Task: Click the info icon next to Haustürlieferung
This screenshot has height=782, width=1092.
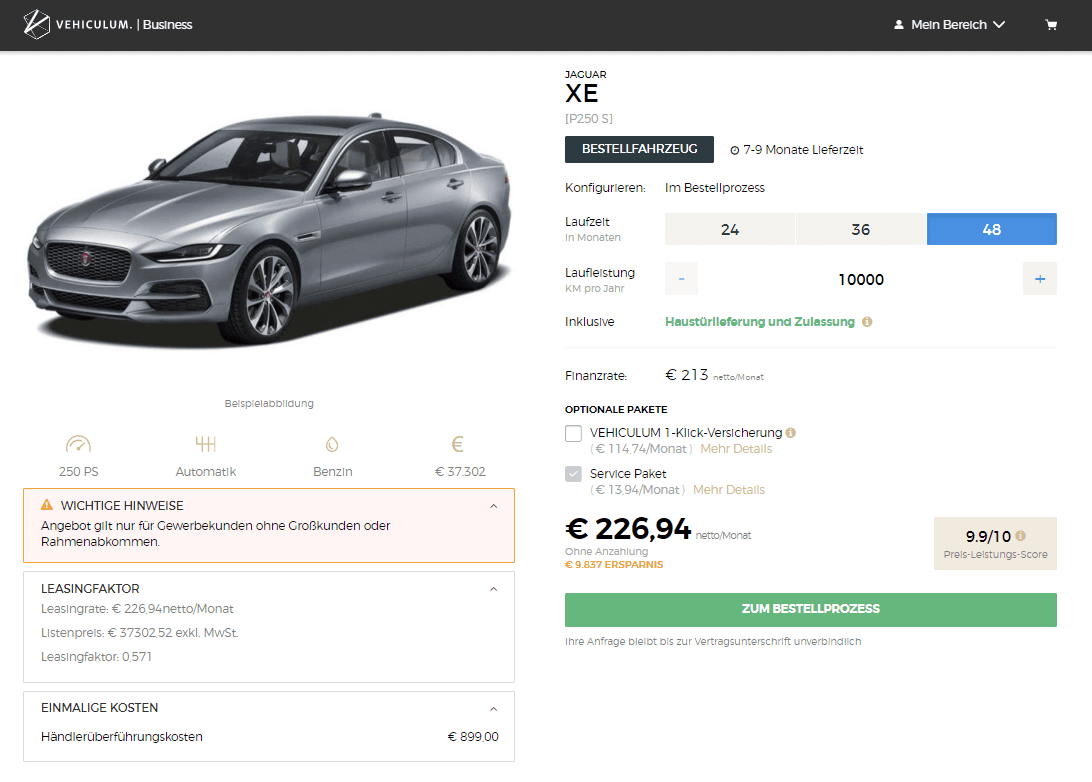Action: [867, 322]
